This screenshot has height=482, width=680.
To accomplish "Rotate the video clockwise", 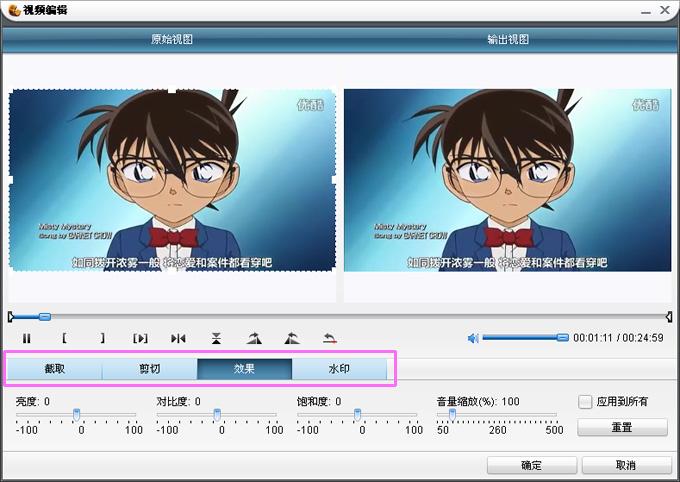I will (254, 338).
